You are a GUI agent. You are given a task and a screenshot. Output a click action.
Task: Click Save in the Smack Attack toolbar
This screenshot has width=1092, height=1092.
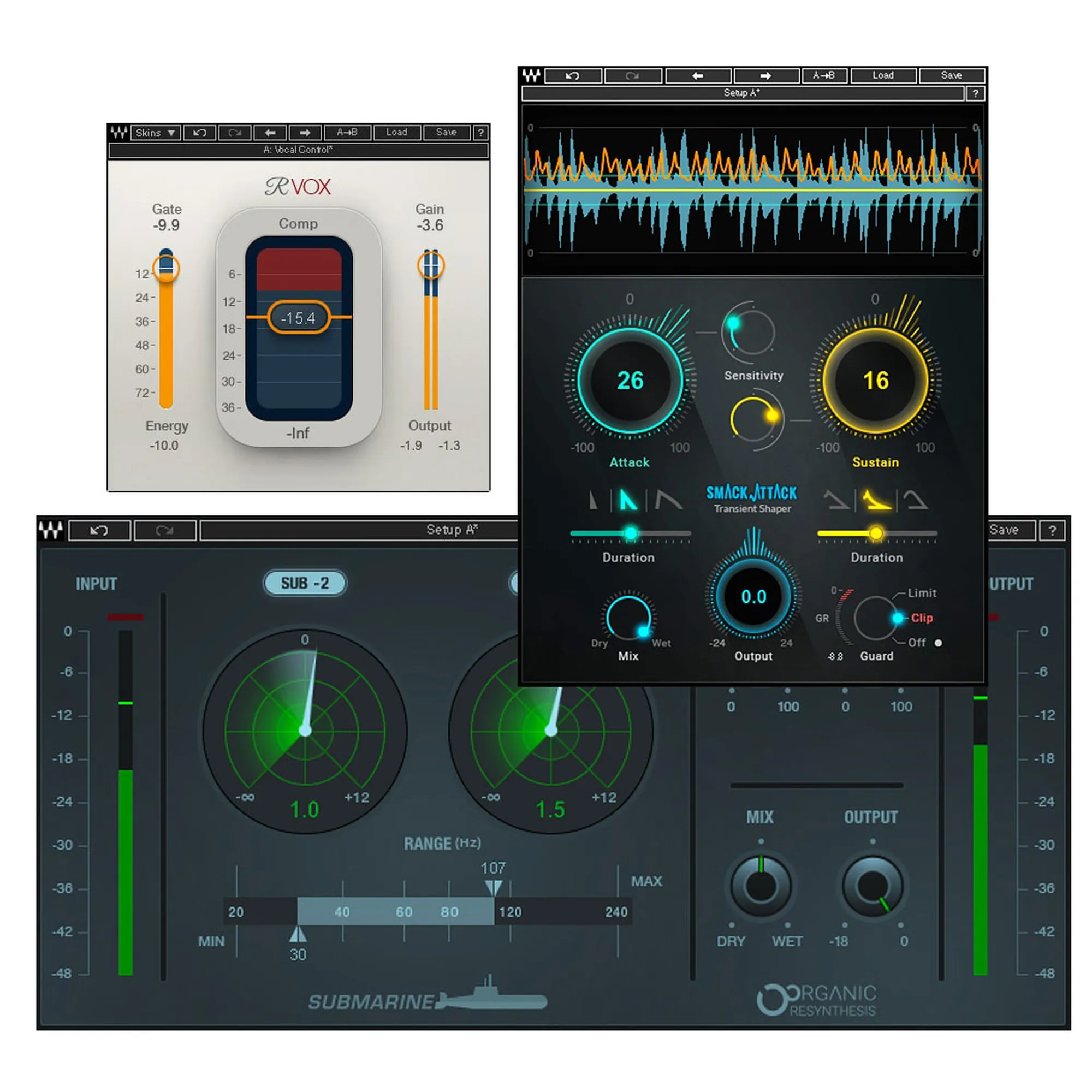point(951,76)
